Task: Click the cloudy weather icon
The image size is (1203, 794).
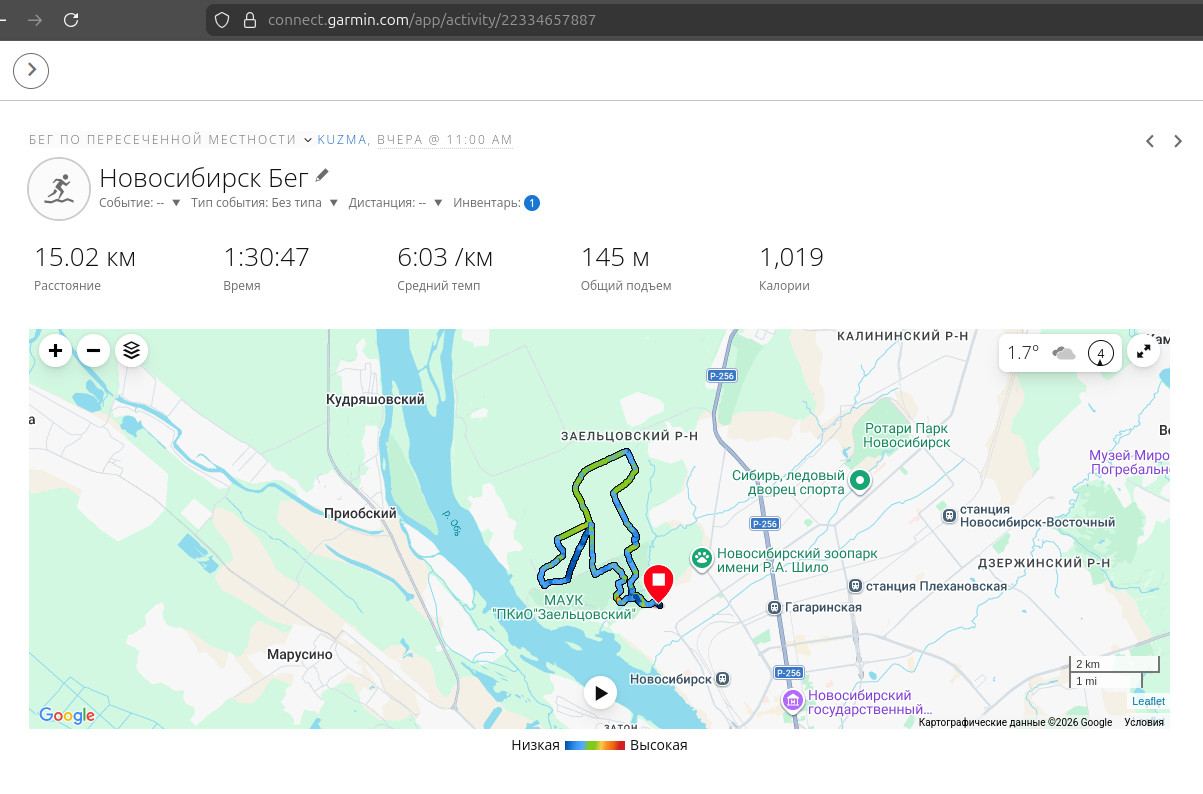Action: tap(1063, 353)
